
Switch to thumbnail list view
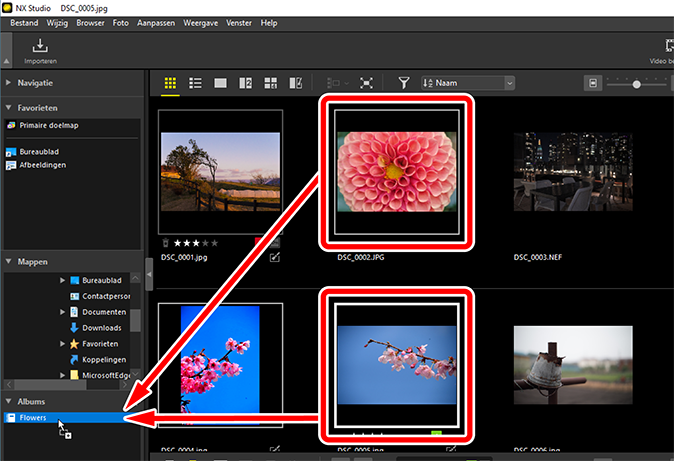coord(195,83)
